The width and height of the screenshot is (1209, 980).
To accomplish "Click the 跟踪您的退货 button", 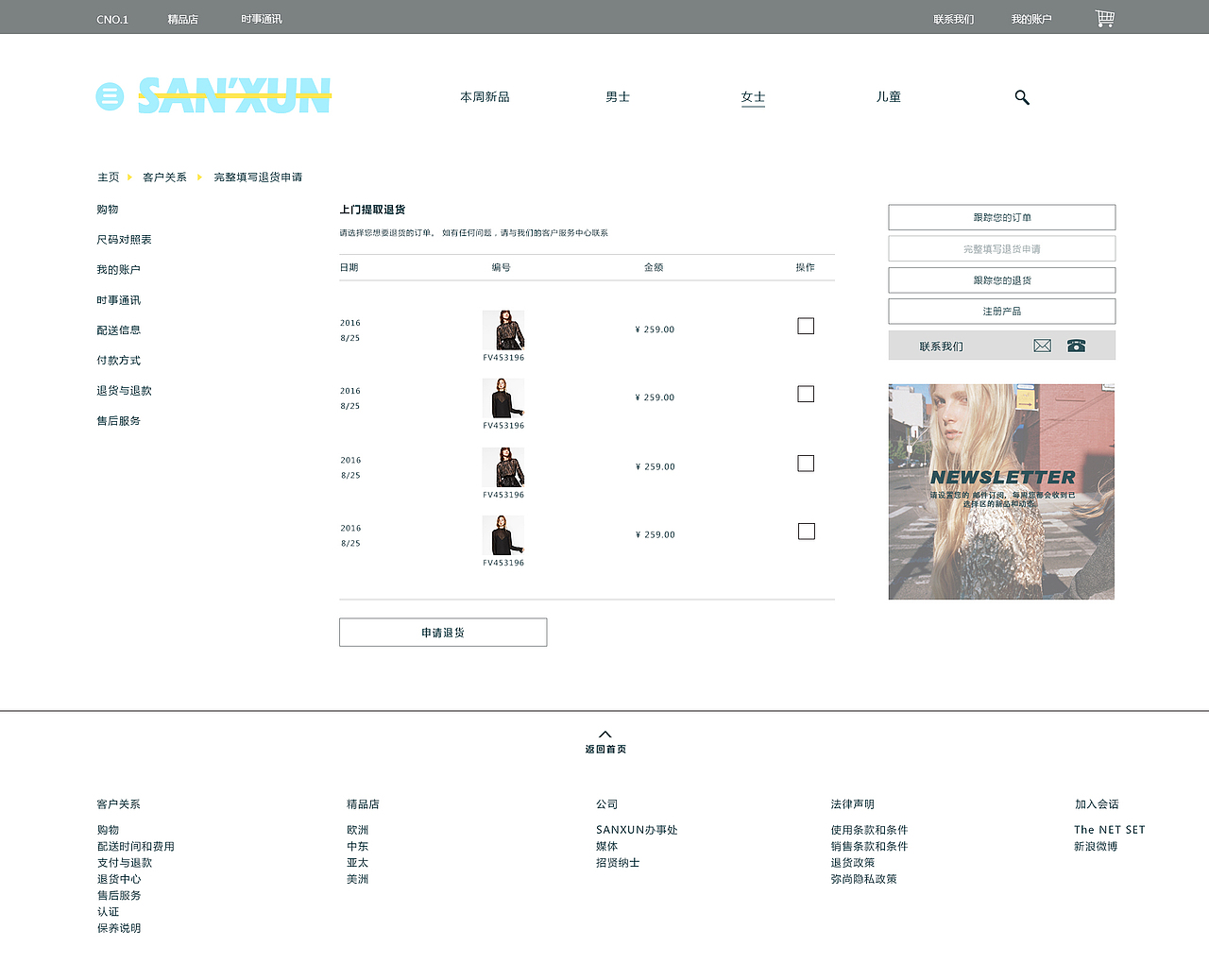I will click(1002, 280).
